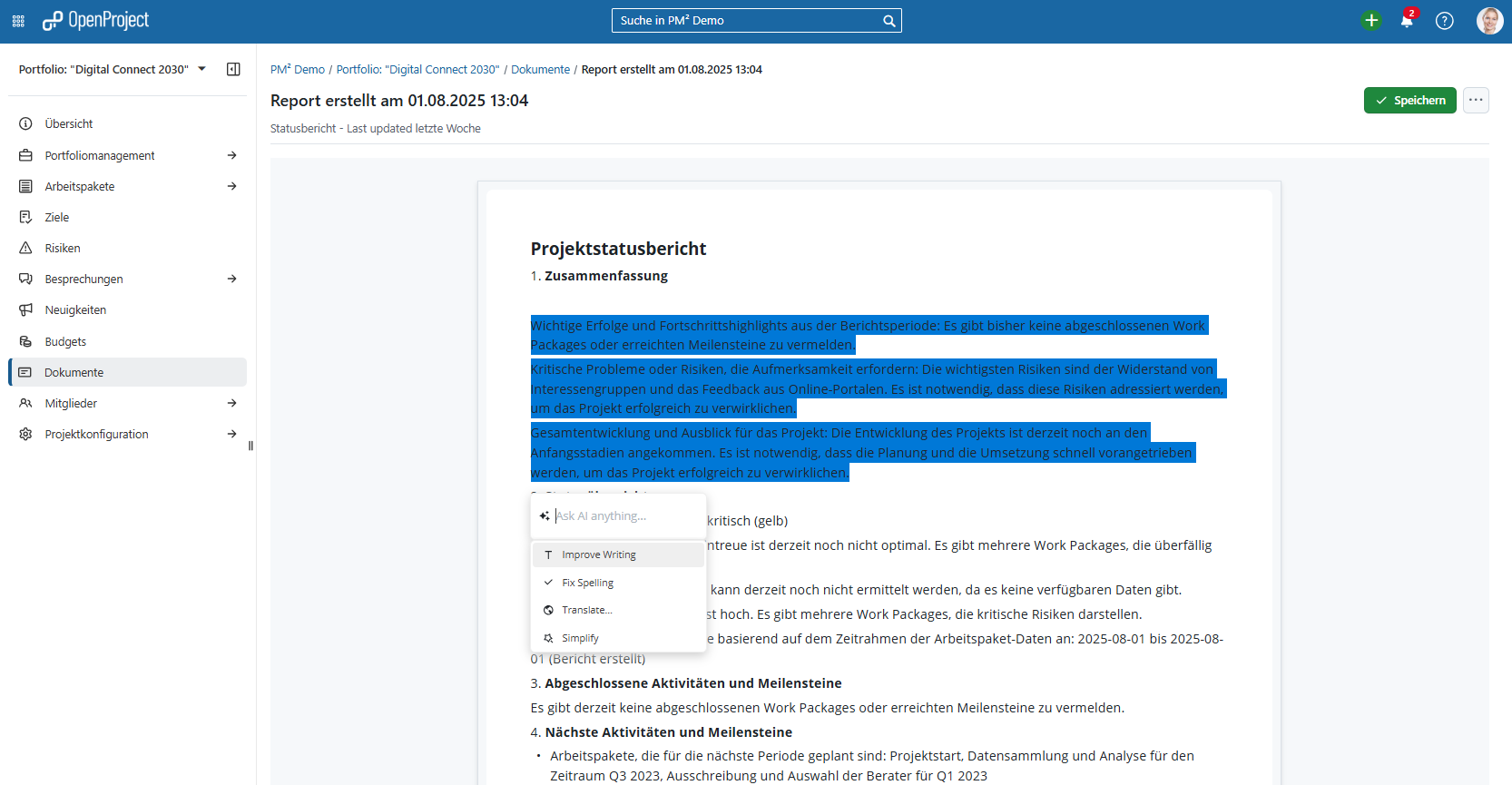
Task: Open the notifications bell
Action: (1407, 21)
